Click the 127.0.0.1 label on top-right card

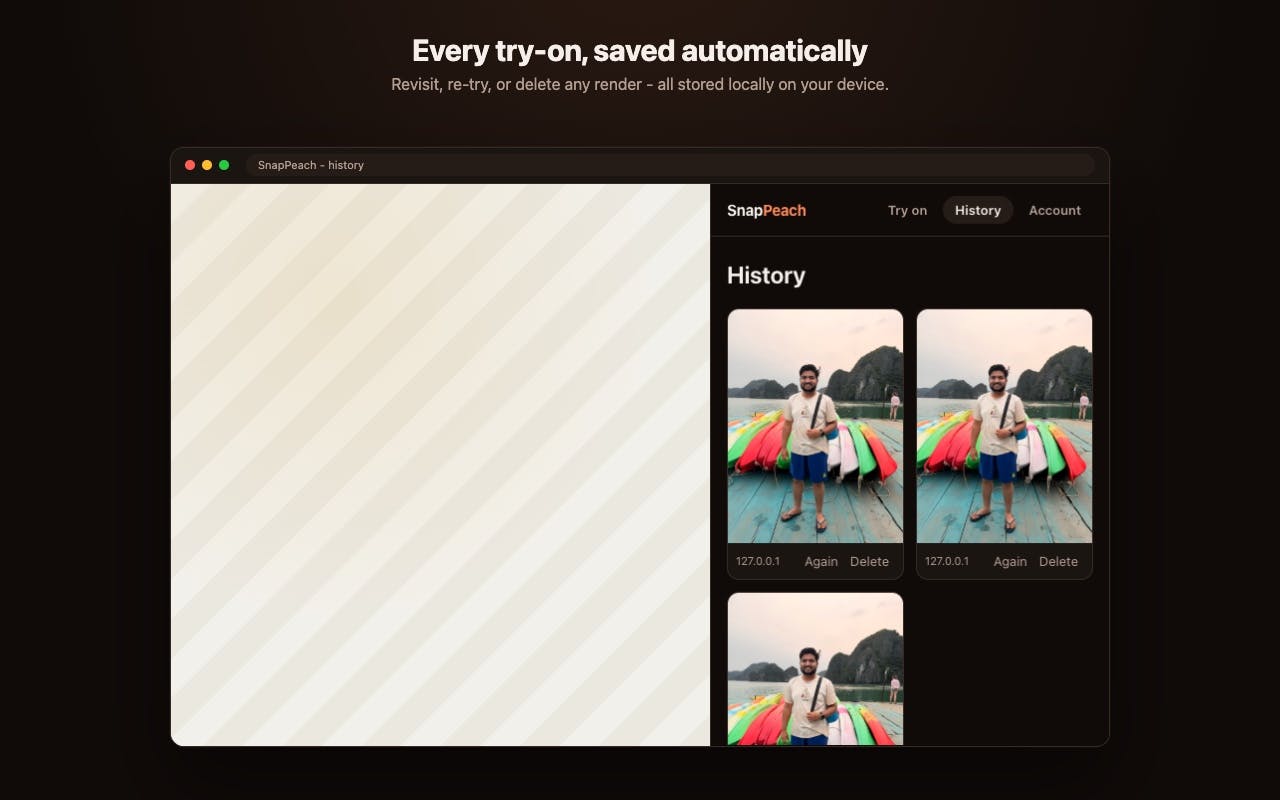[x=947, y=561]
